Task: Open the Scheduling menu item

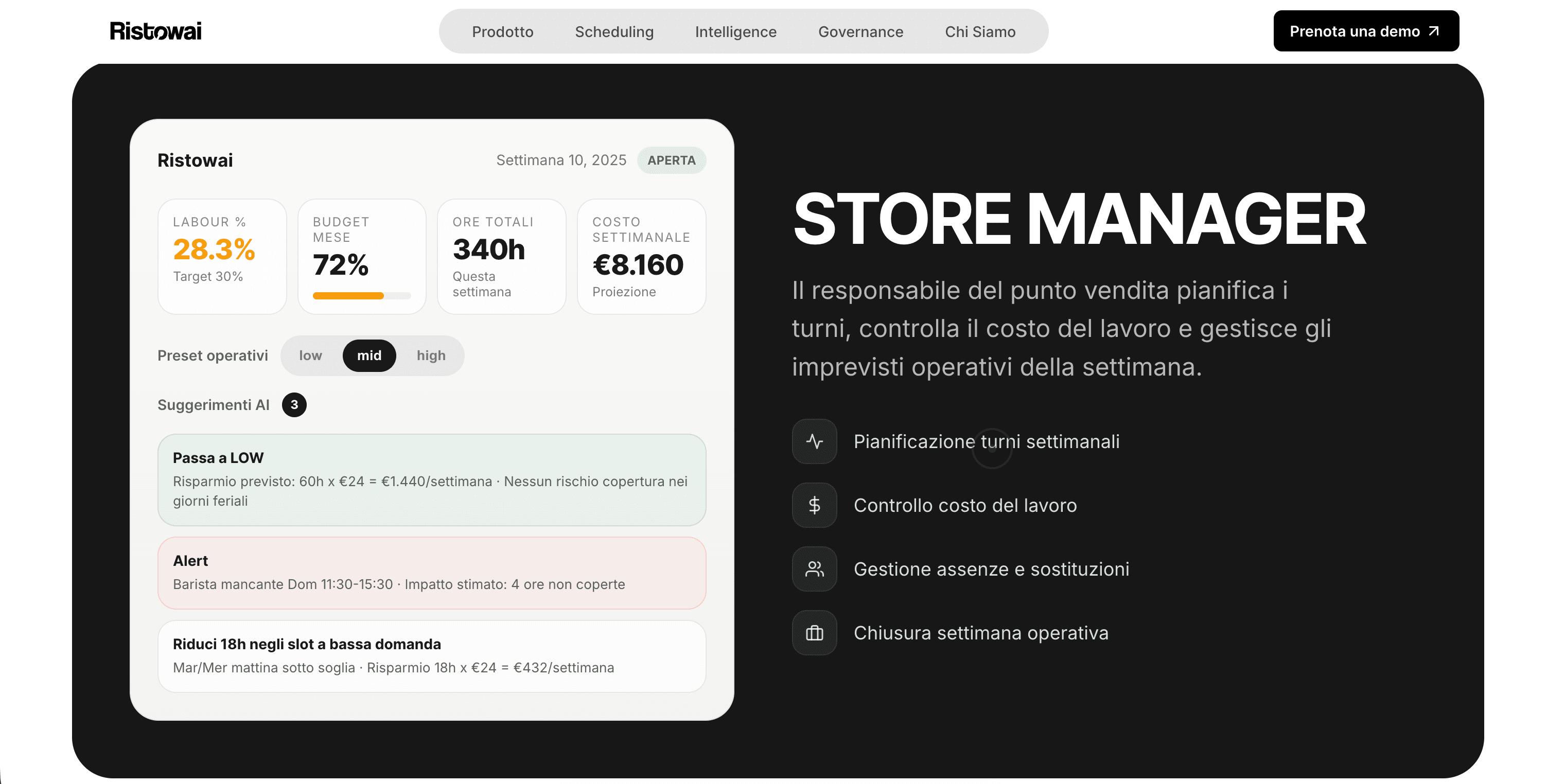Action: 614,32
